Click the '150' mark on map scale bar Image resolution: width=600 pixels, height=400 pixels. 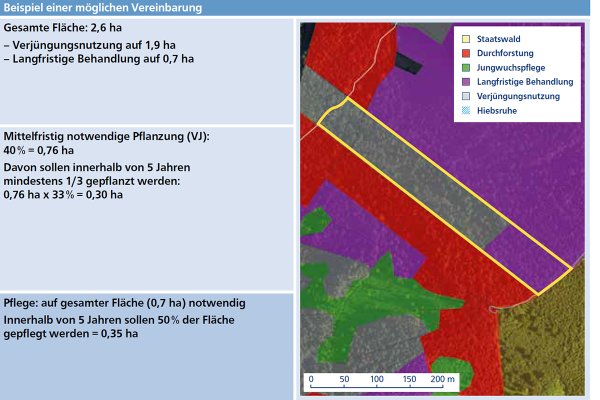tap(409, 379)
